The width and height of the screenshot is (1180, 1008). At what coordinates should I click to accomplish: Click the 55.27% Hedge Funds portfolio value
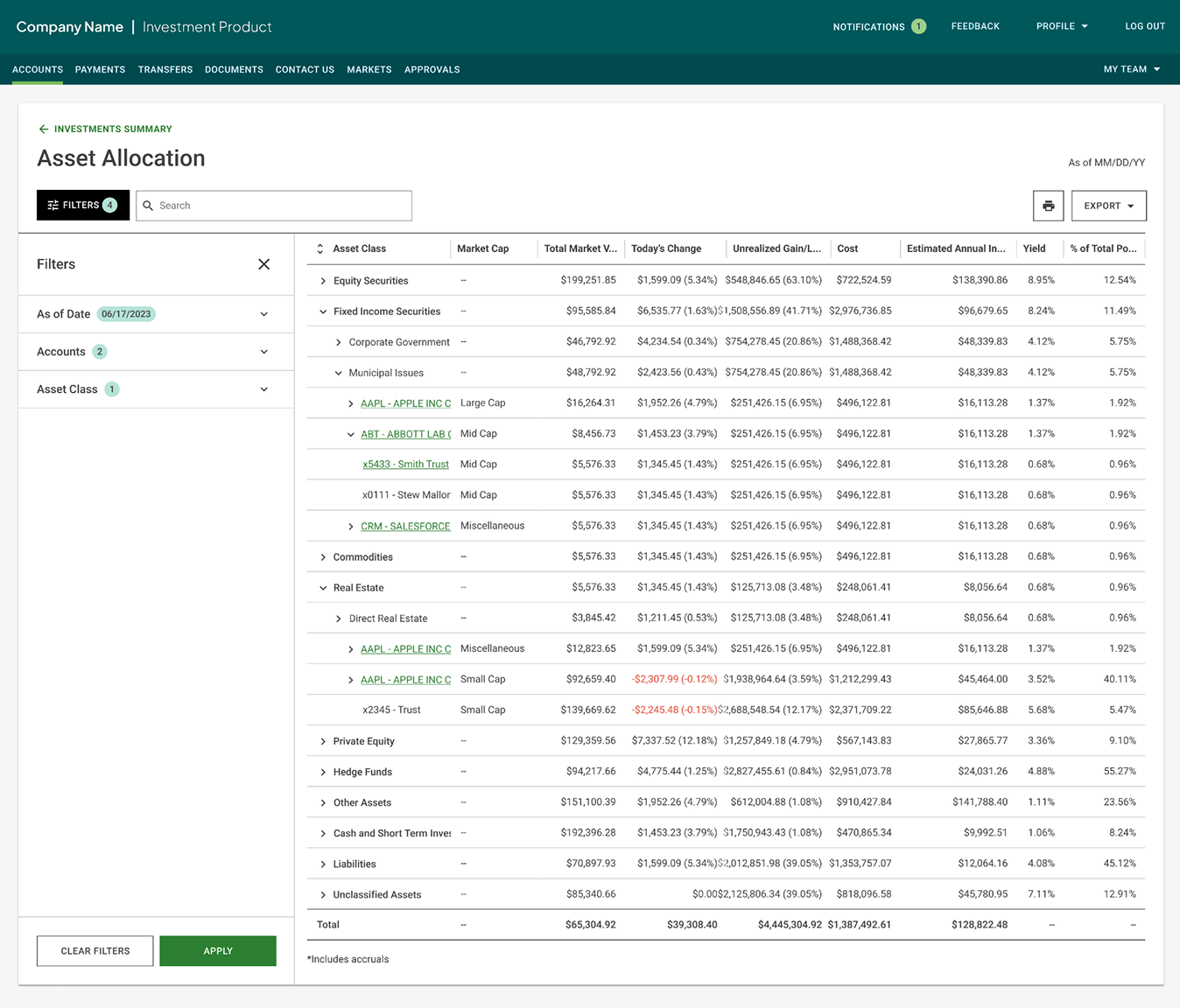(1120, 772)
